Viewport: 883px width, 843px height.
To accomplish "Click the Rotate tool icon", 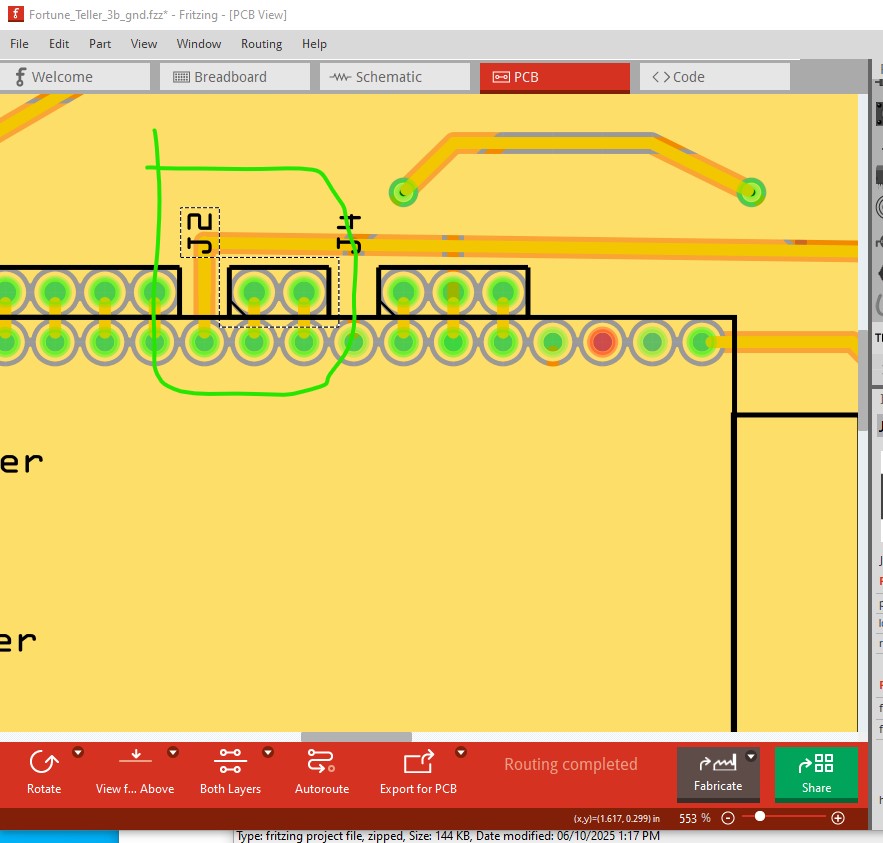I will (x=43, y=764).
